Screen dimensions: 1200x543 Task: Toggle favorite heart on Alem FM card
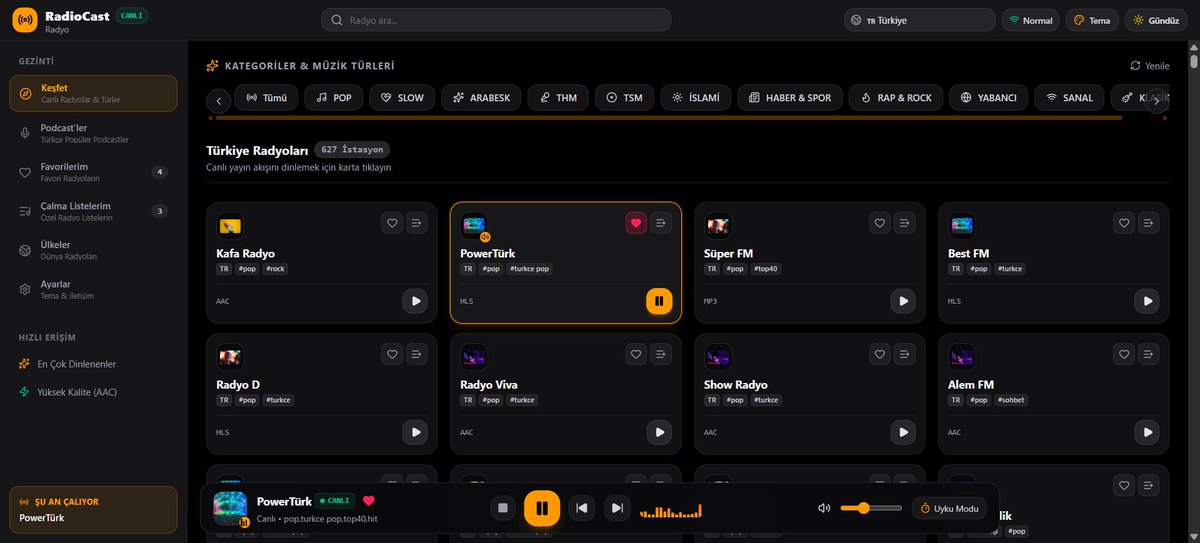coord(1124,354)
